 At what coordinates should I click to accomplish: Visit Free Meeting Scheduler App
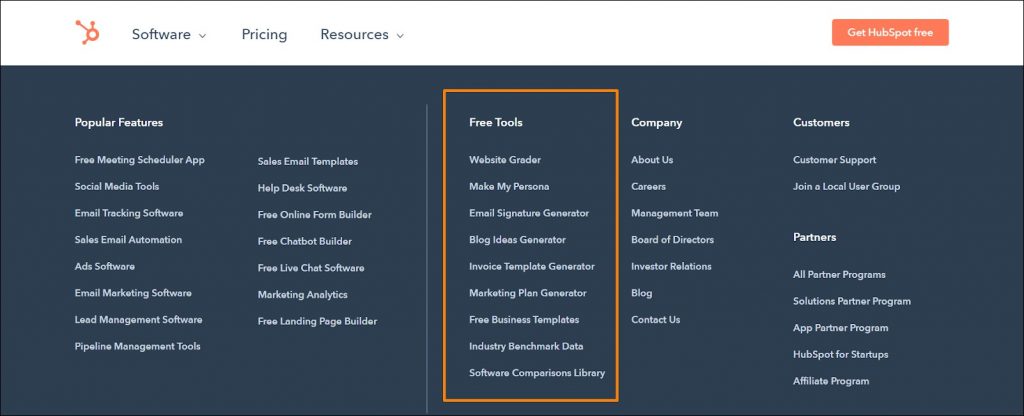click(x=139, y=160)
